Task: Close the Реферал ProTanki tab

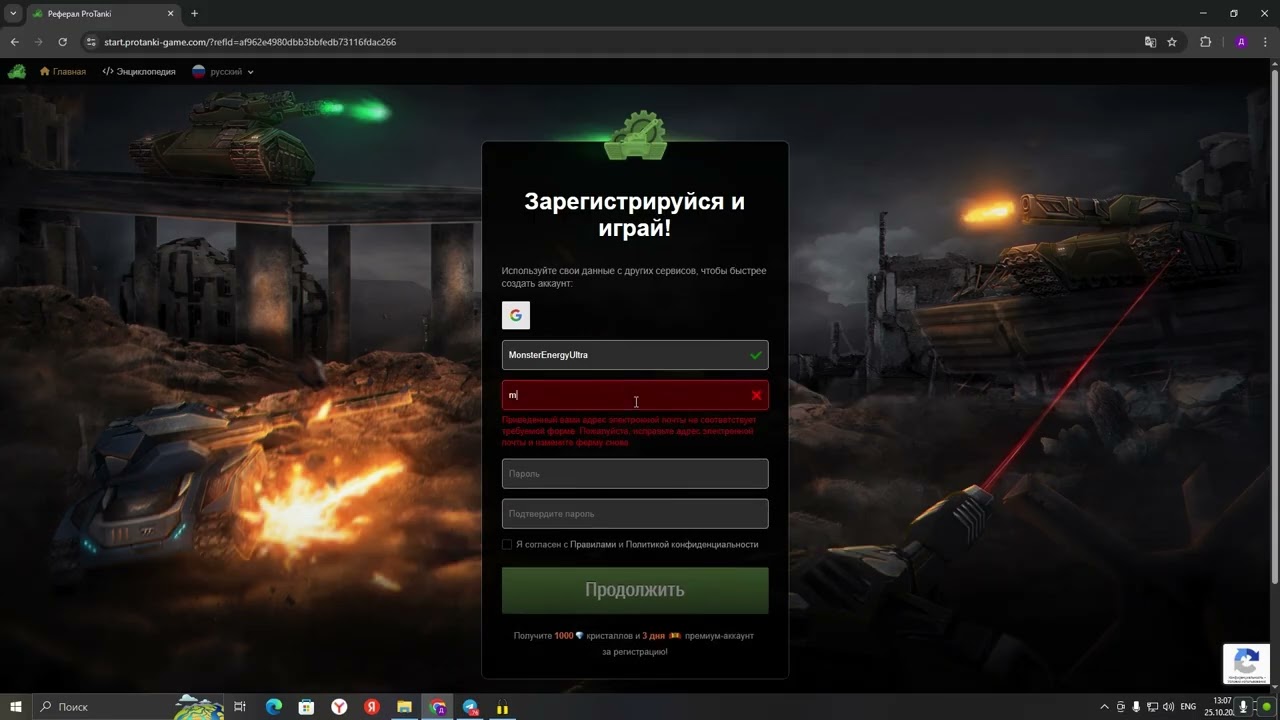Action: coord(170,14)
